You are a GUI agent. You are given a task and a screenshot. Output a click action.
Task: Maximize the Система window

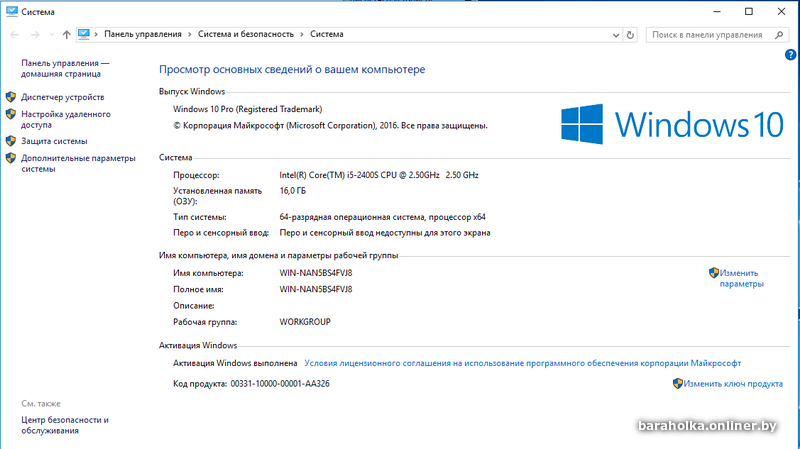coord(749,11)
